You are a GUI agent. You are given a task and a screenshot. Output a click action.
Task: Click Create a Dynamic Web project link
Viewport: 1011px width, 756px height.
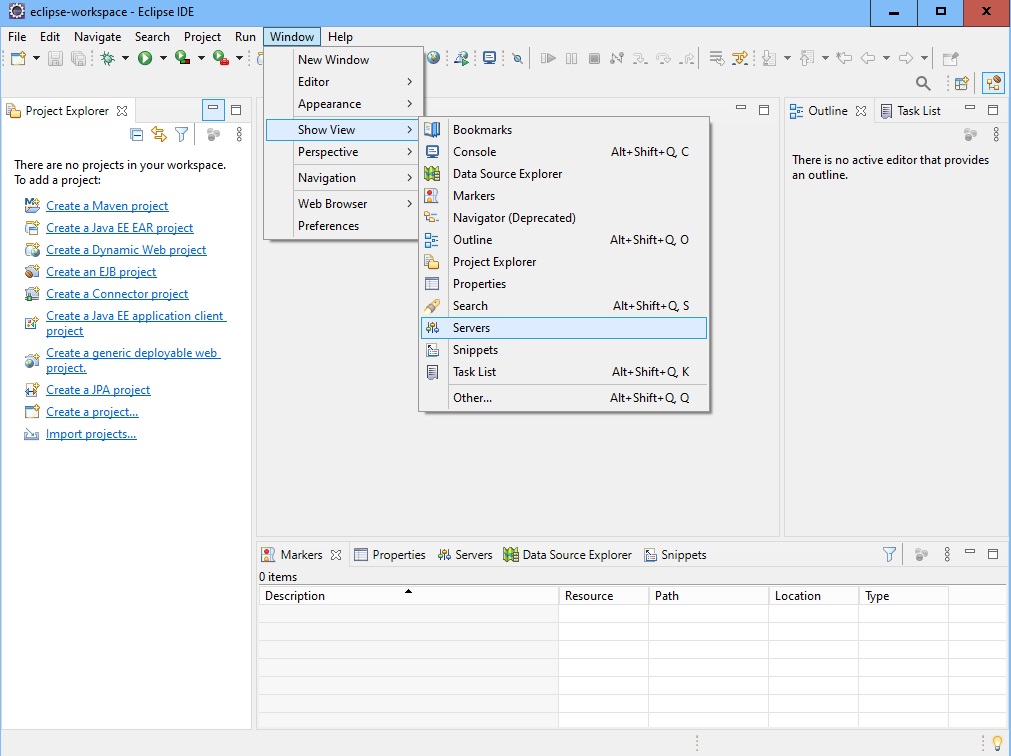tap(126, 249)
